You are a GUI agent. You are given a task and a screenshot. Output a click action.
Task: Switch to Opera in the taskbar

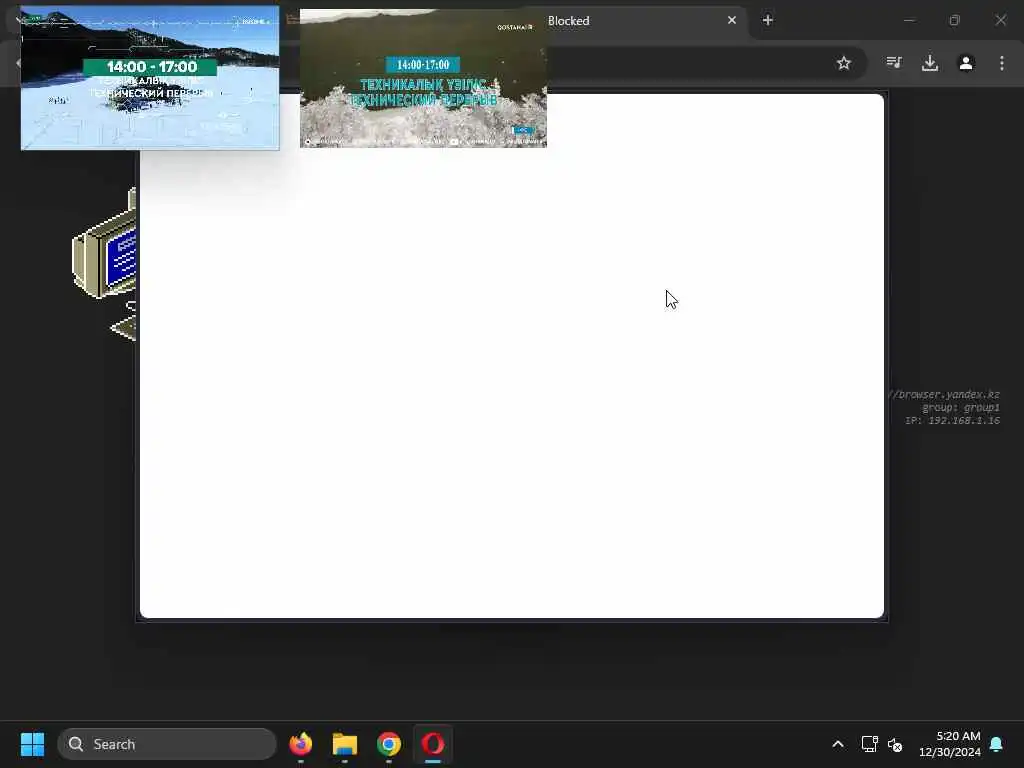(432, 744)
